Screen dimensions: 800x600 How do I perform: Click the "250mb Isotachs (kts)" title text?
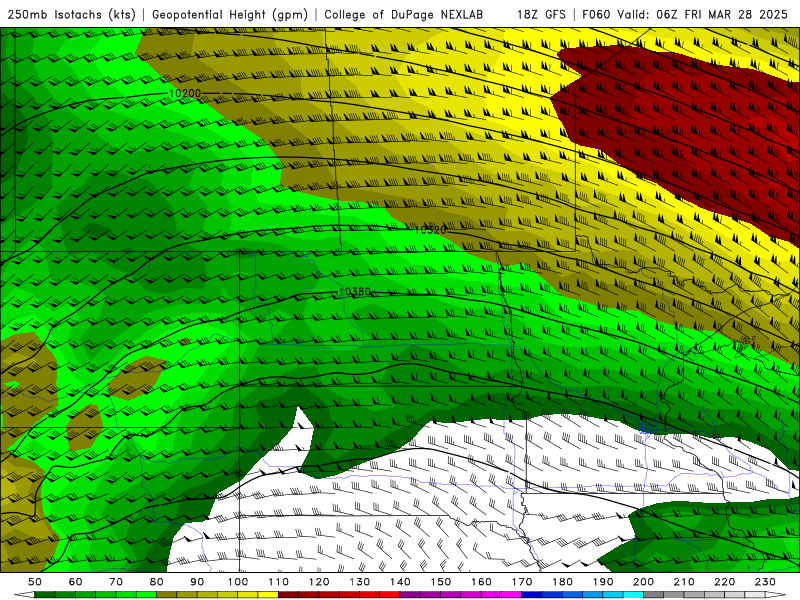71,15
